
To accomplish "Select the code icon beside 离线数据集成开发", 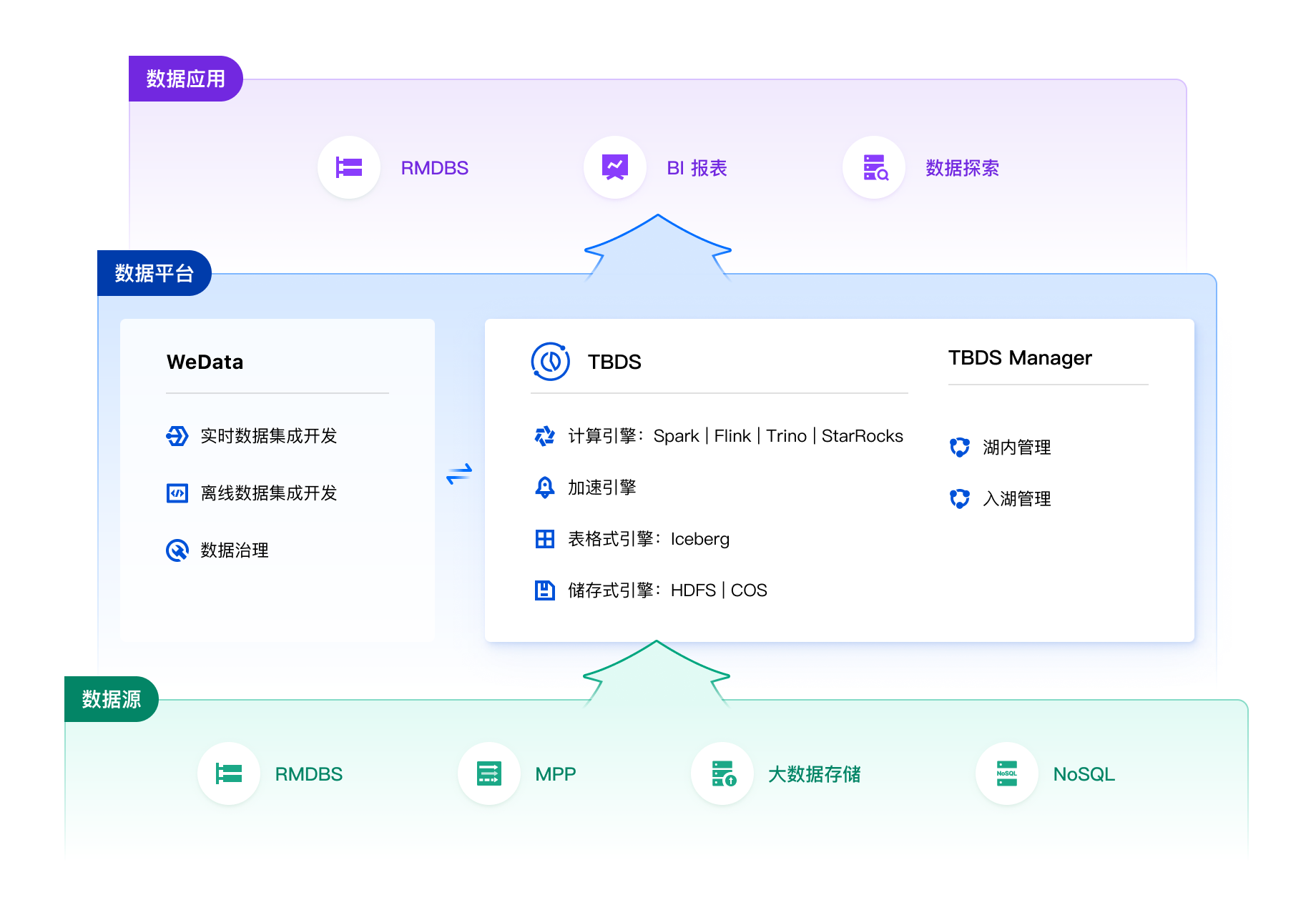I will coord(177,493).
